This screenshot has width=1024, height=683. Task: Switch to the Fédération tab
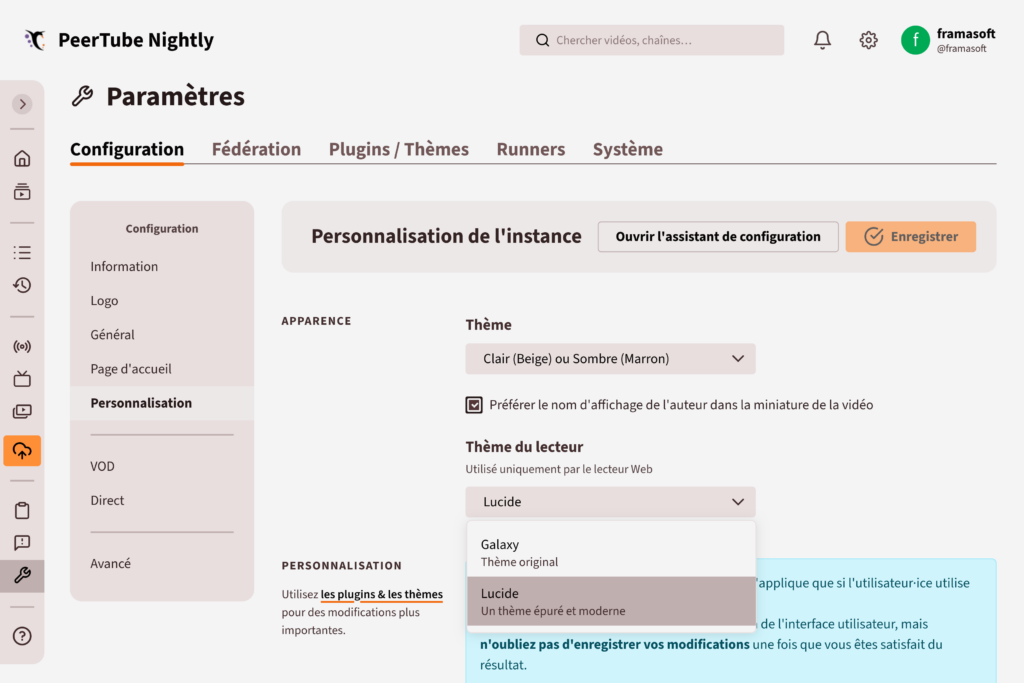256,148
